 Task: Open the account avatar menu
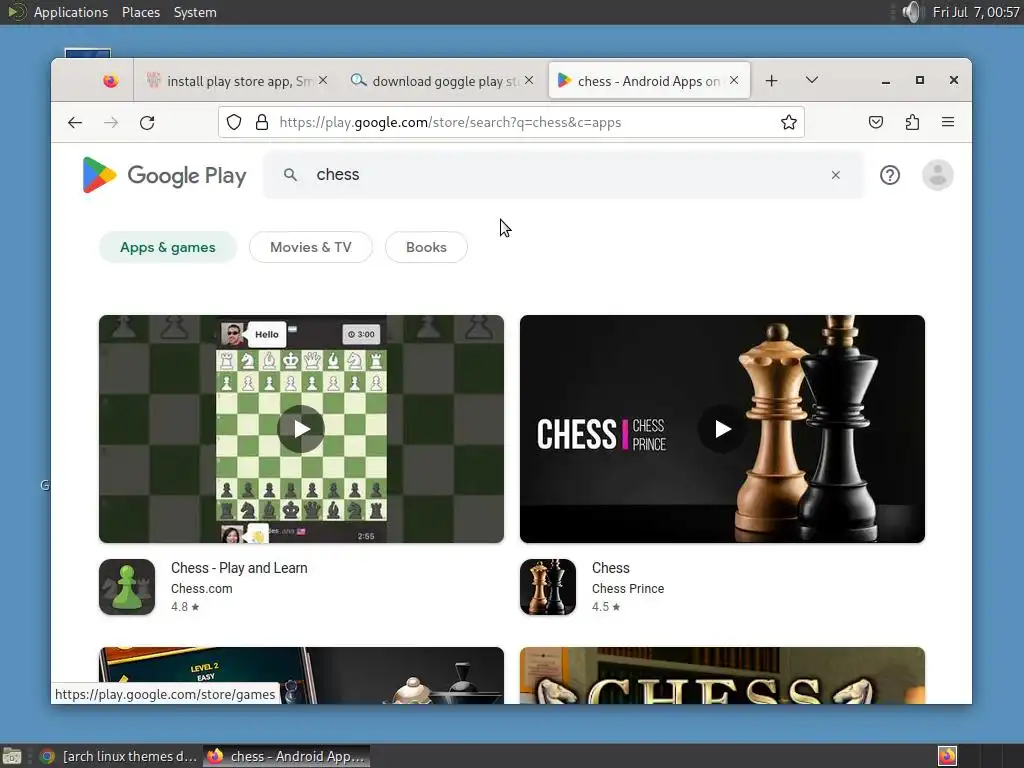point(937,175)
